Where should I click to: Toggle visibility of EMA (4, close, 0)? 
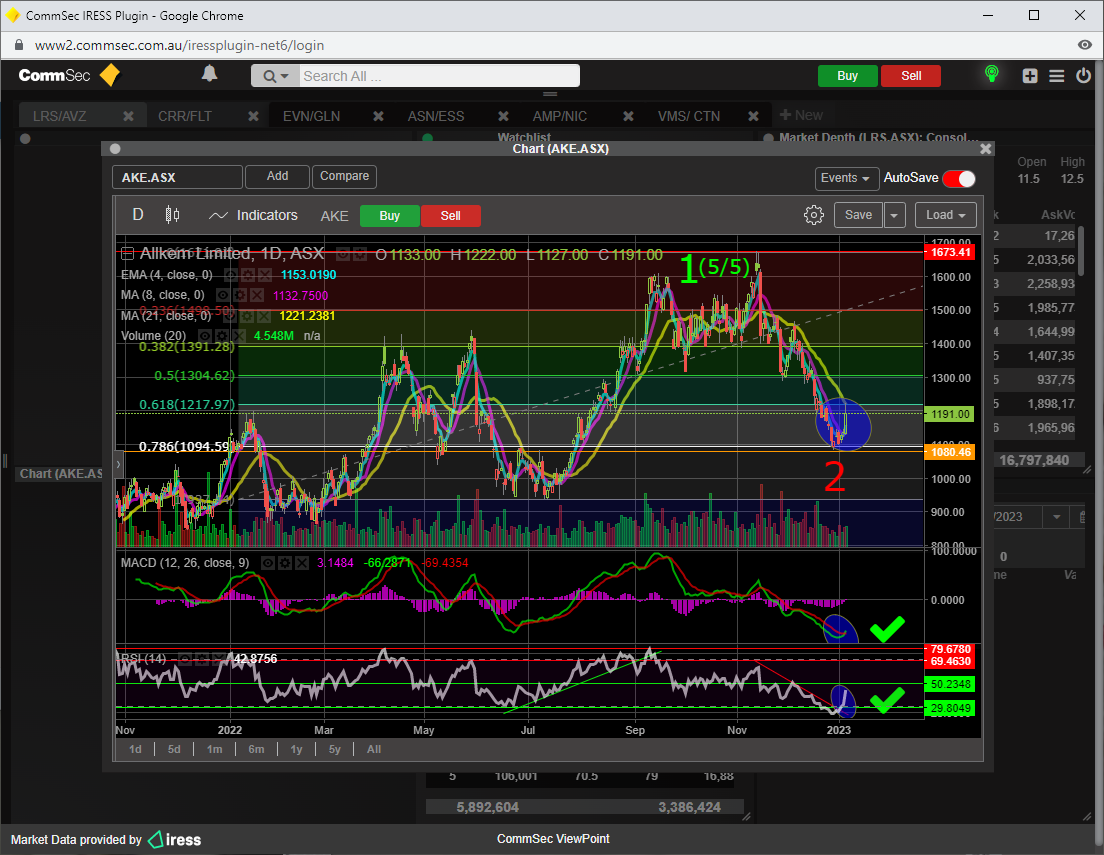pos(230,275)
